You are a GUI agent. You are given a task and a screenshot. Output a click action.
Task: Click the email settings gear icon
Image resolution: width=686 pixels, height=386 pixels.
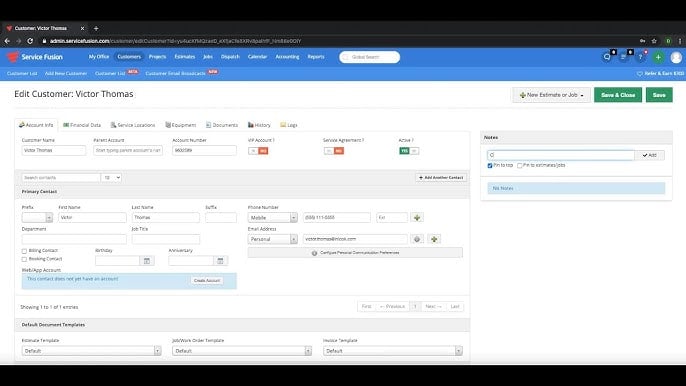417,239
